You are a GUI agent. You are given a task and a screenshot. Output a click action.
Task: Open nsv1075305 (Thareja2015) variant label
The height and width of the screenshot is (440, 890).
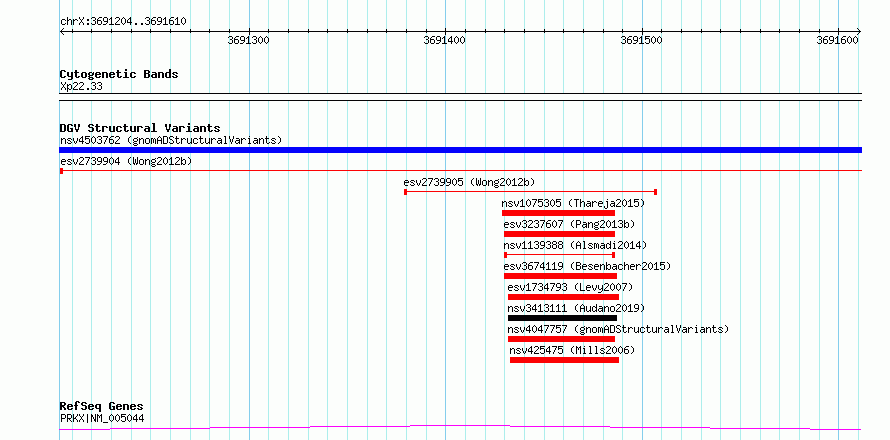click(x=573, y=203)
